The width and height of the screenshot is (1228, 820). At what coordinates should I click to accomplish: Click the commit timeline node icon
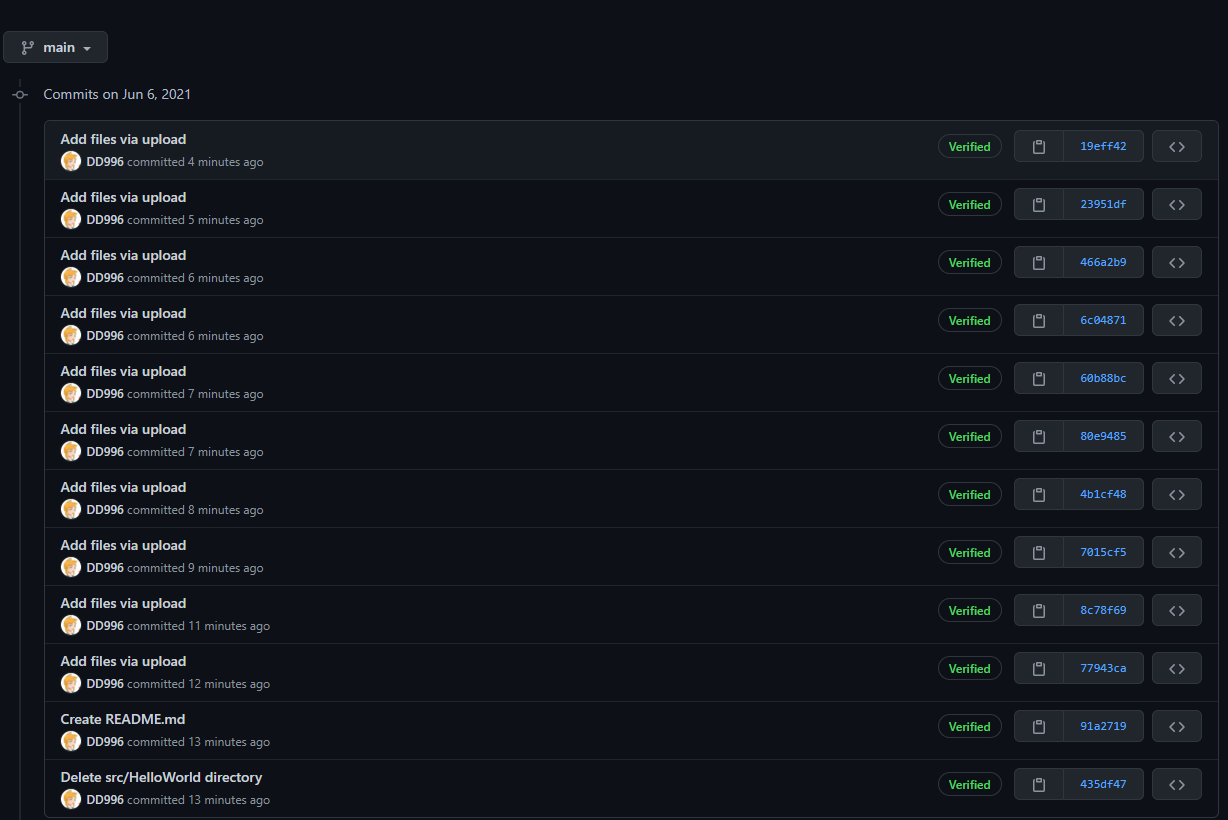coord(20,94)
